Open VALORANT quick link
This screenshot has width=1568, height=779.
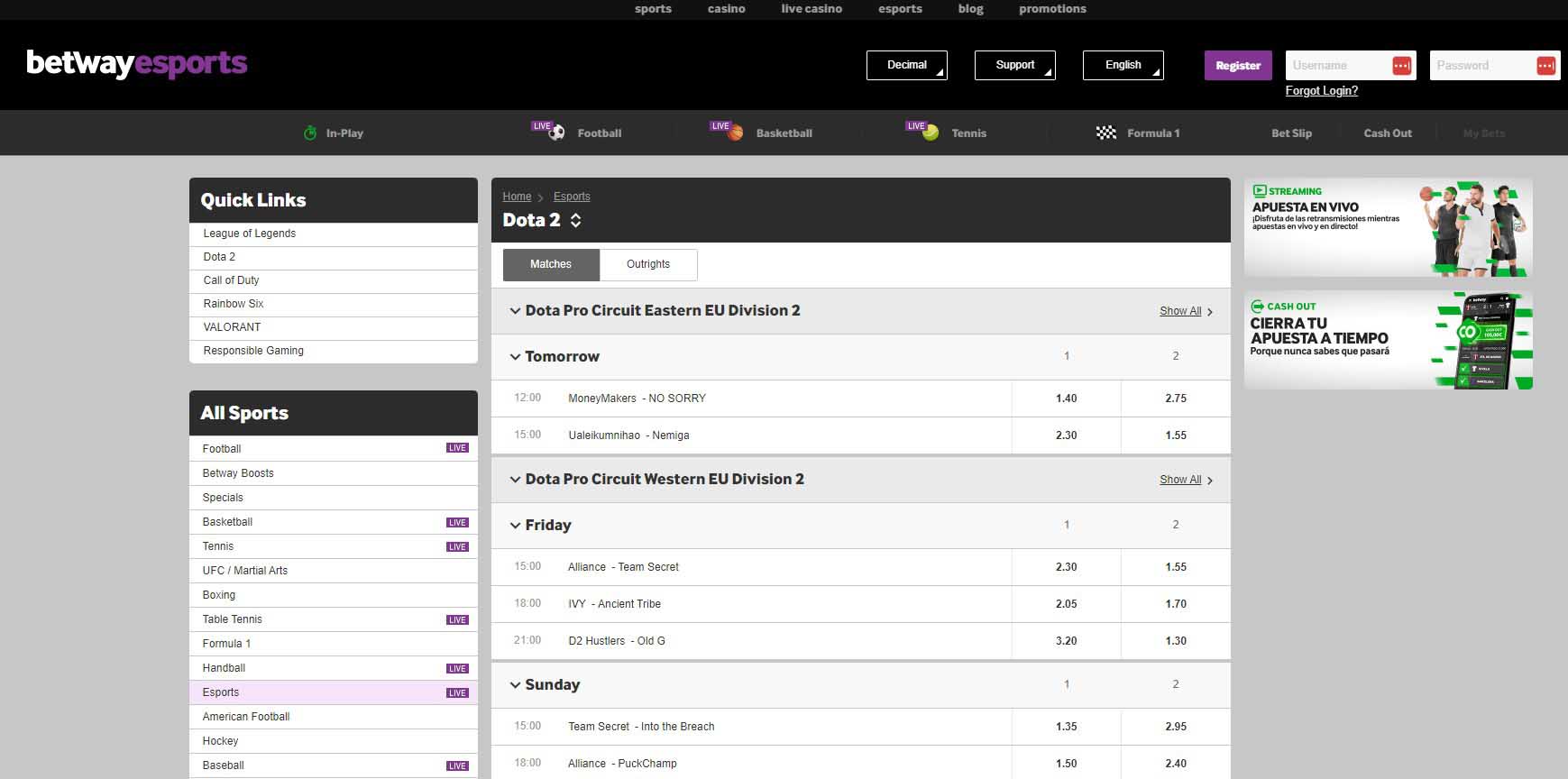click(x=334, y=327)
